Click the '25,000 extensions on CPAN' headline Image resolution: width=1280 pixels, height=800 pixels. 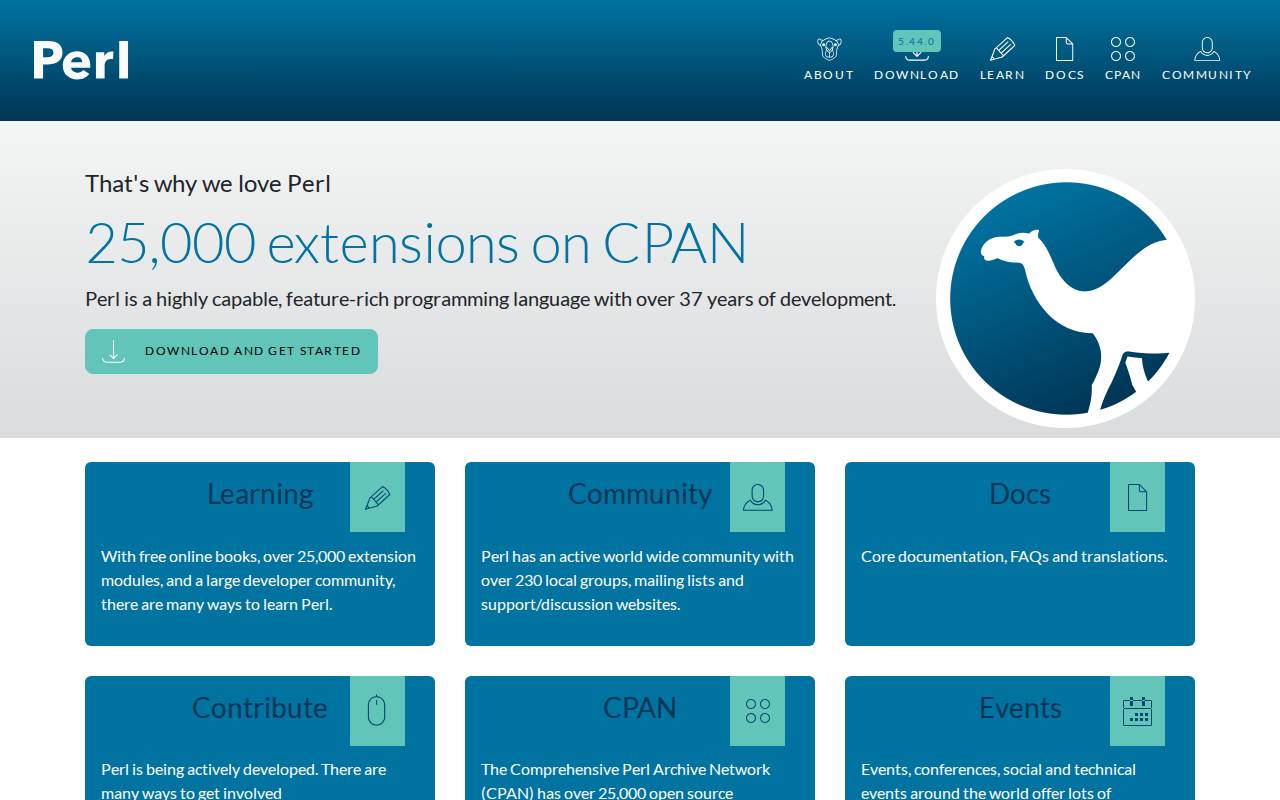417,243
